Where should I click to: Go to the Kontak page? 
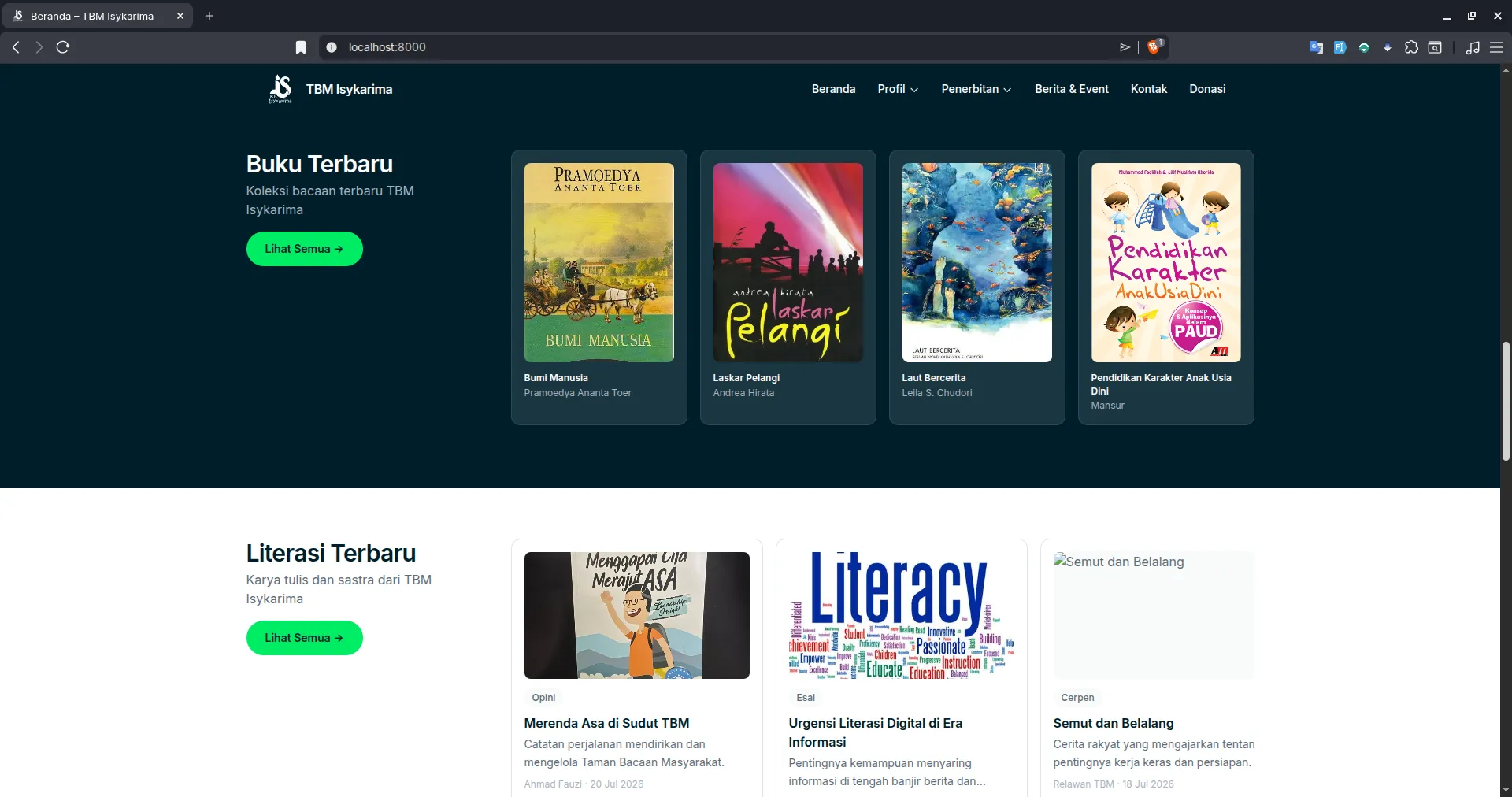[1149, 89]
